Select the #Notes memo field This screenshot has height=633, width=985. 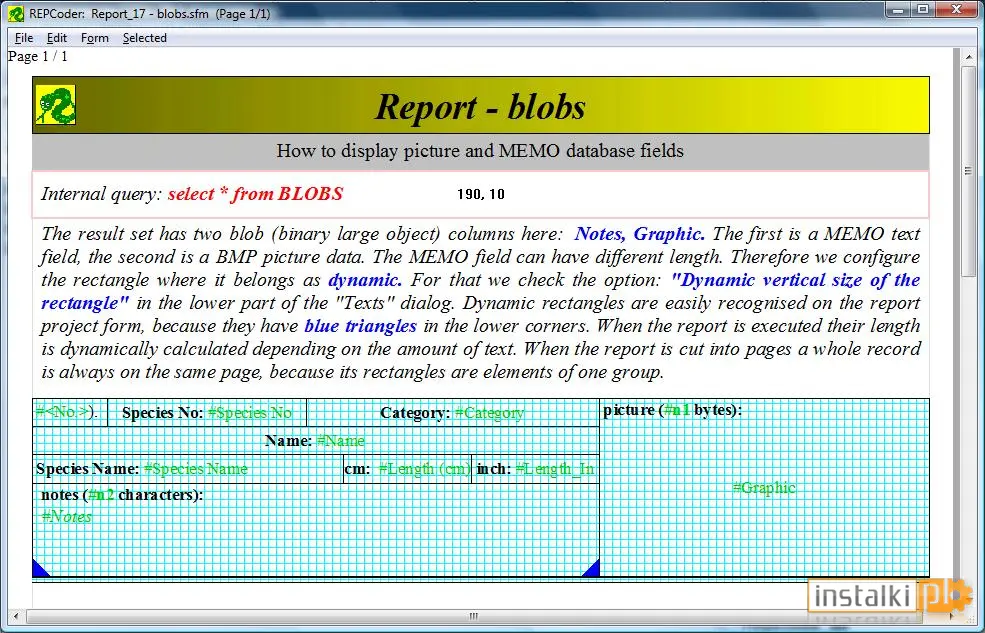point(67,517)
